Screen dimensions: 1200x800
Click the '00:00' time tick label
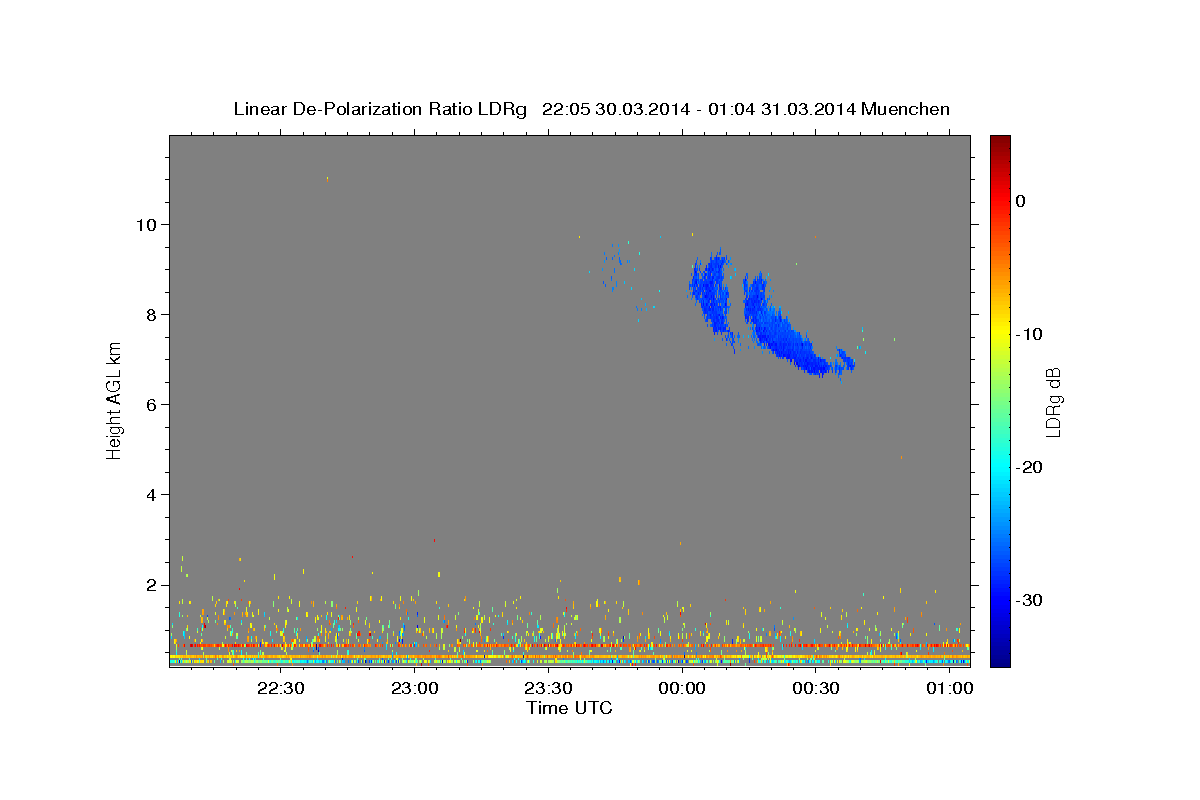coord(682,688)
